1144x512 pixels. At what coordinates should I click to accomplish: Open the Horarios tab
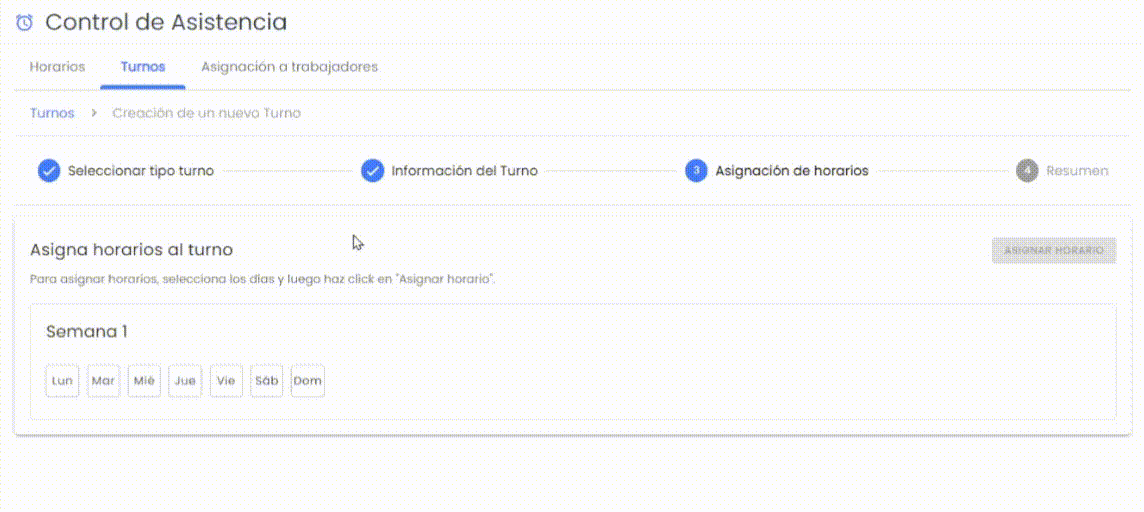pyautogui.click(x=57, y=66)
